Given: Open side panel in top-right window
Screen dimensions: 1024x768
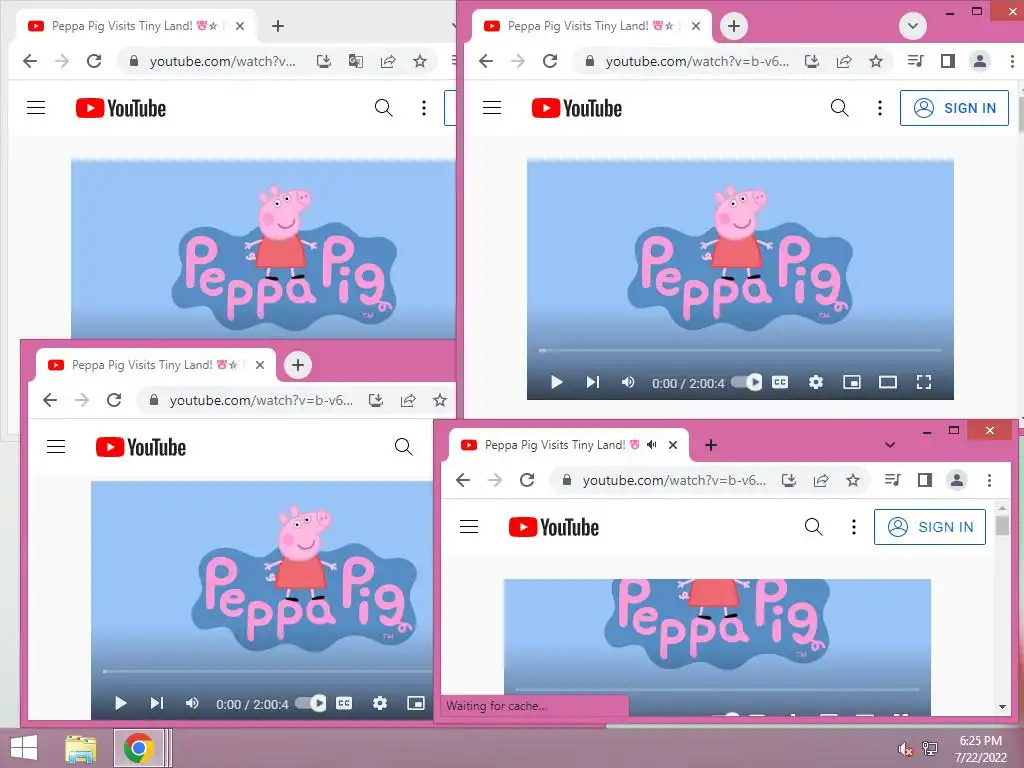Looking at the screenshot, I should click(x=948, y=61).
